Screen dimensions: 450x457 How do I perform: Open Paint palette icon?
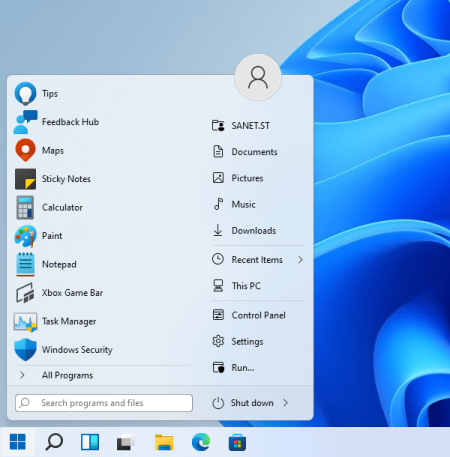(25, 236)
